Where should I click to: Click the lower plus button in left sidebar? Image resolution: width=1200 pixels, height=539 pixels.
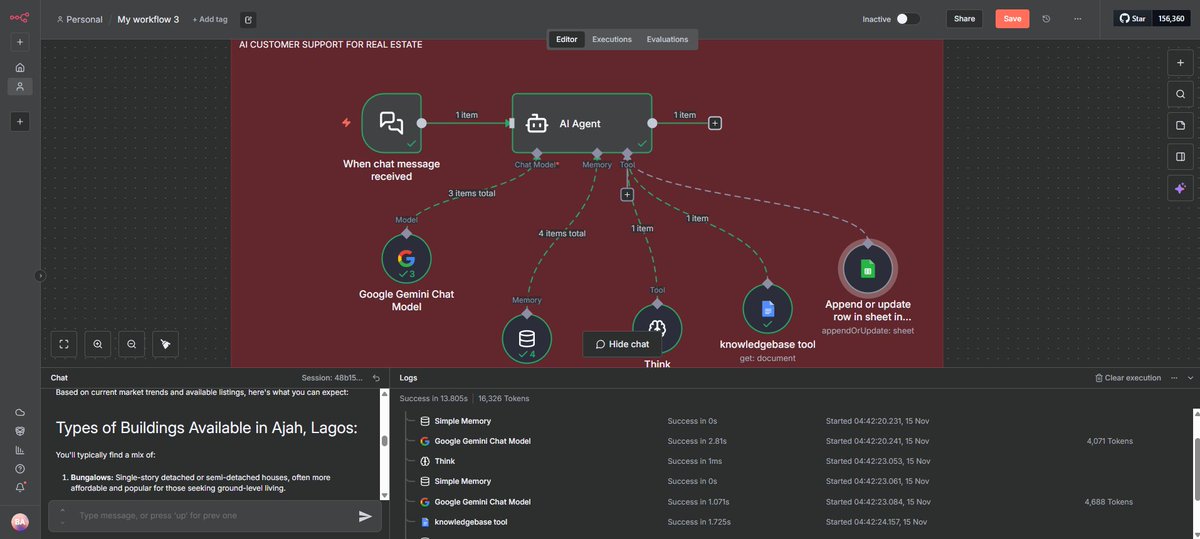click(20, 121)
